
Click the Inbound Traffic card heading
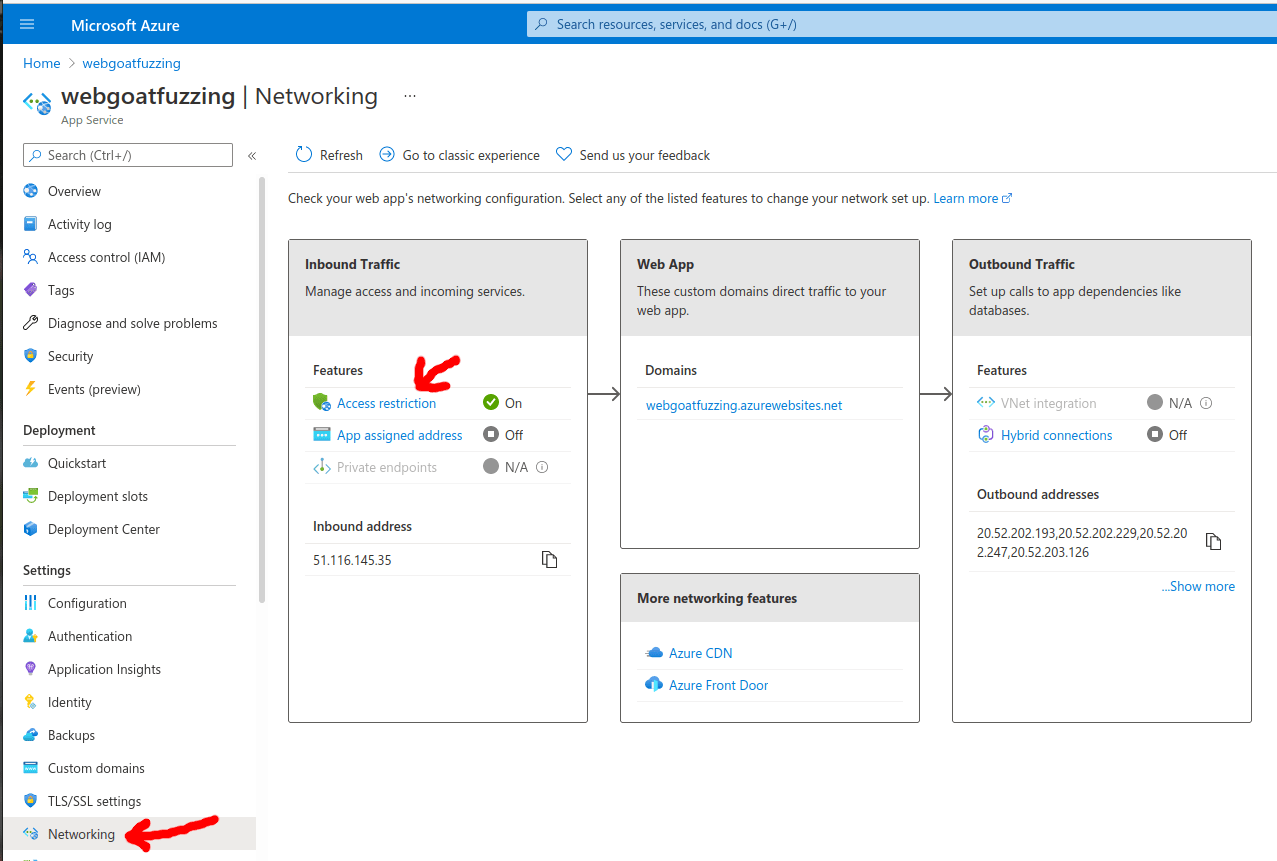pos(352,264)
